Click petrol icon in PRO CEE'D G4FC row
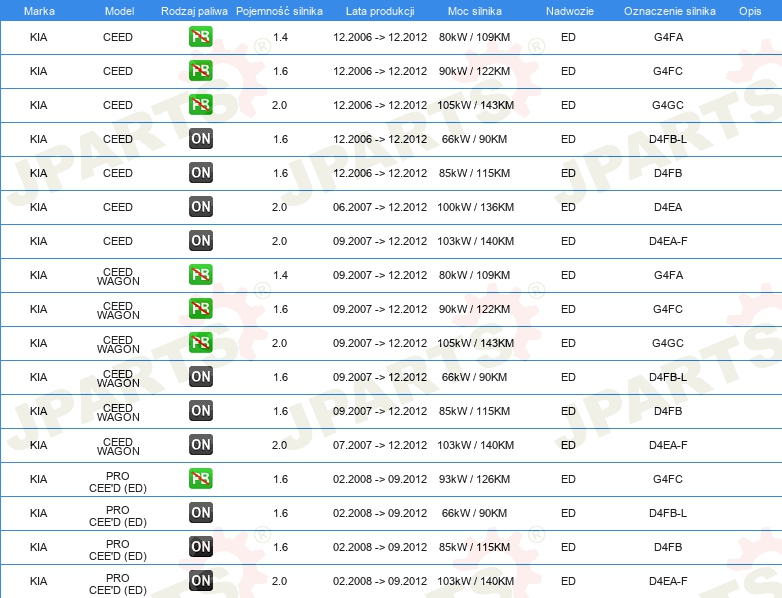Image resolution: width=782 pixels, height=598 pixels. point(200,479)
